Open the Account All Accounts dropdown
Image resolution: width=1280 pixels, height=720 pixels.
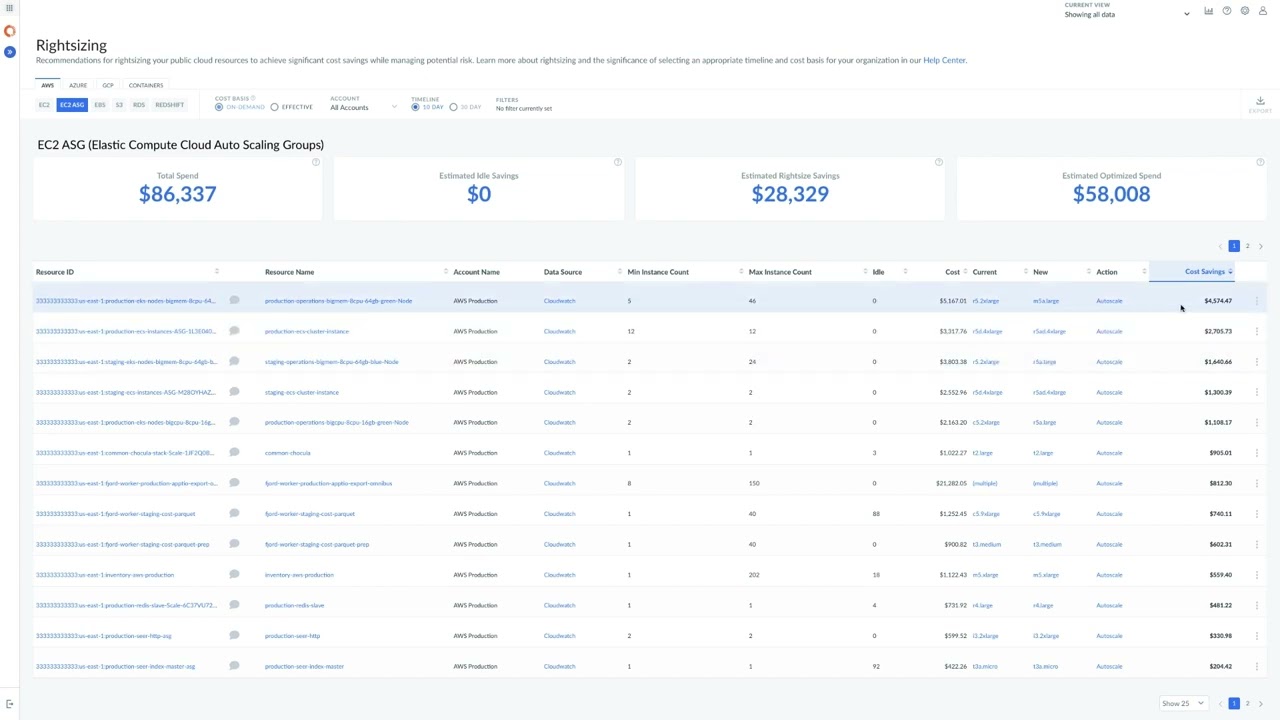pyautogui.click(x=364, y=107)
